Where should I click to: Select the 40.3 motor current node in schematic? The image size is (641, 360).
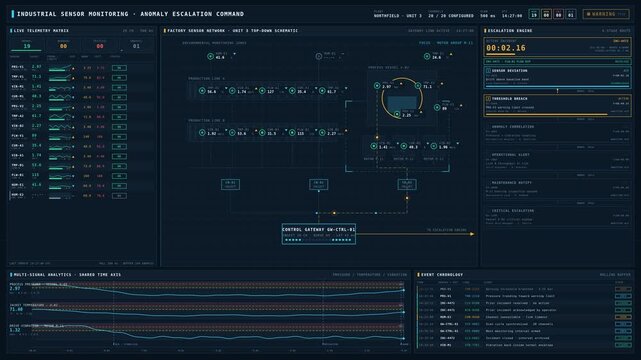403,146
